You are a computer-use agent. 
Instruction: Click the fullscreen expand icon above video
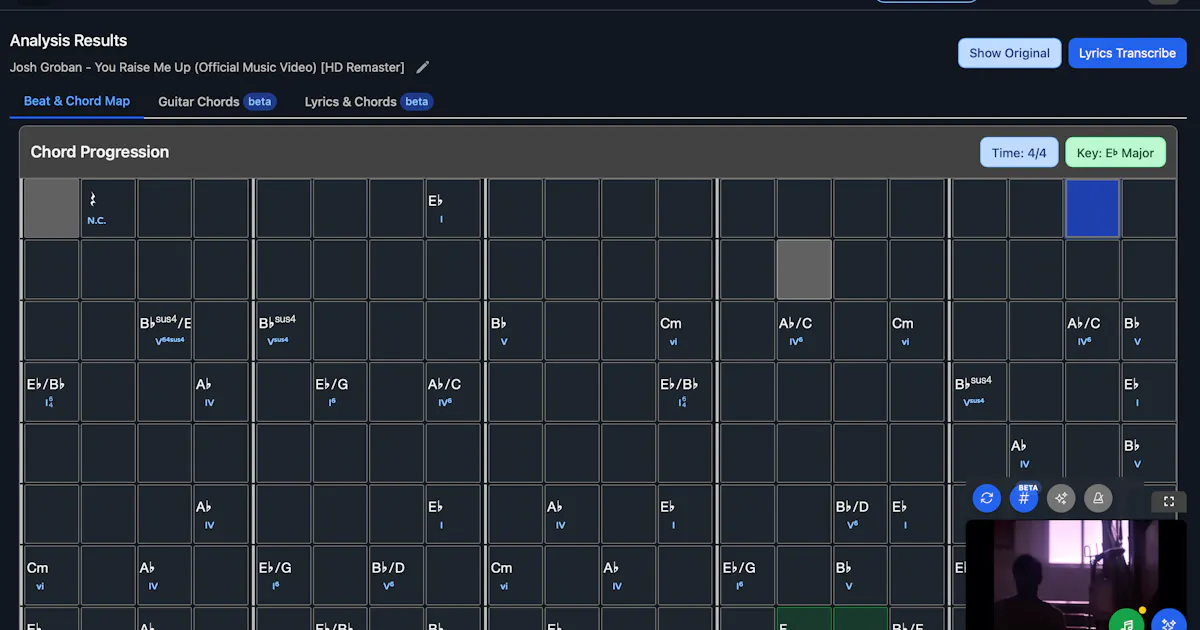[x=1168, y=501]
